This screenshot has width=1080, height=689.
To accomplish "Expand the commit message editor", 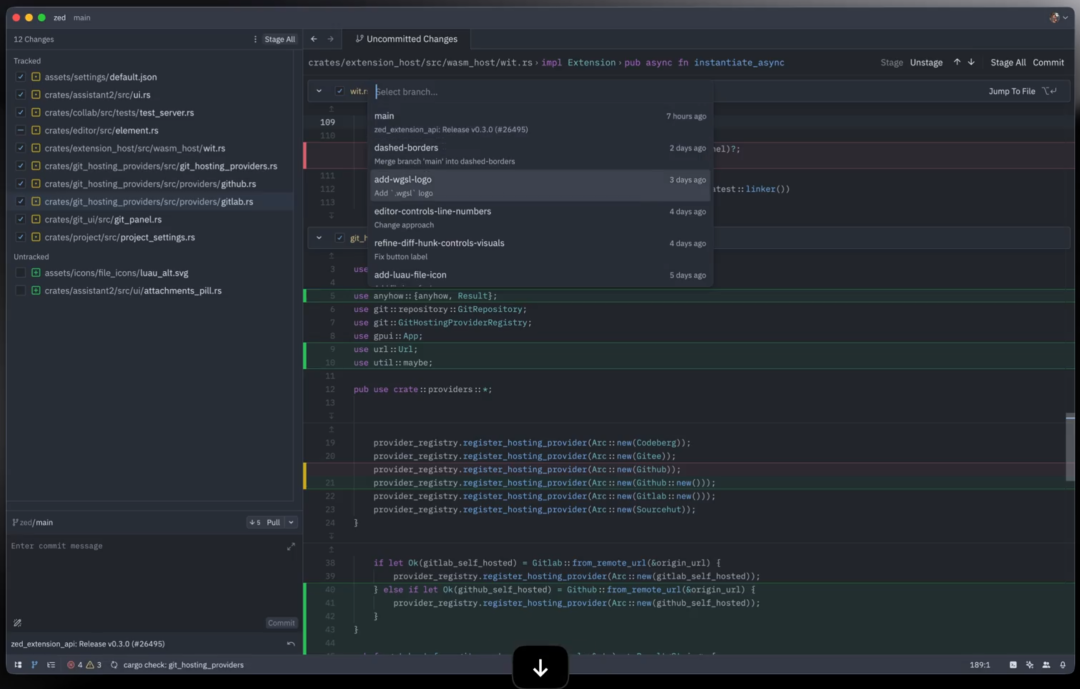I will (291, 547).
